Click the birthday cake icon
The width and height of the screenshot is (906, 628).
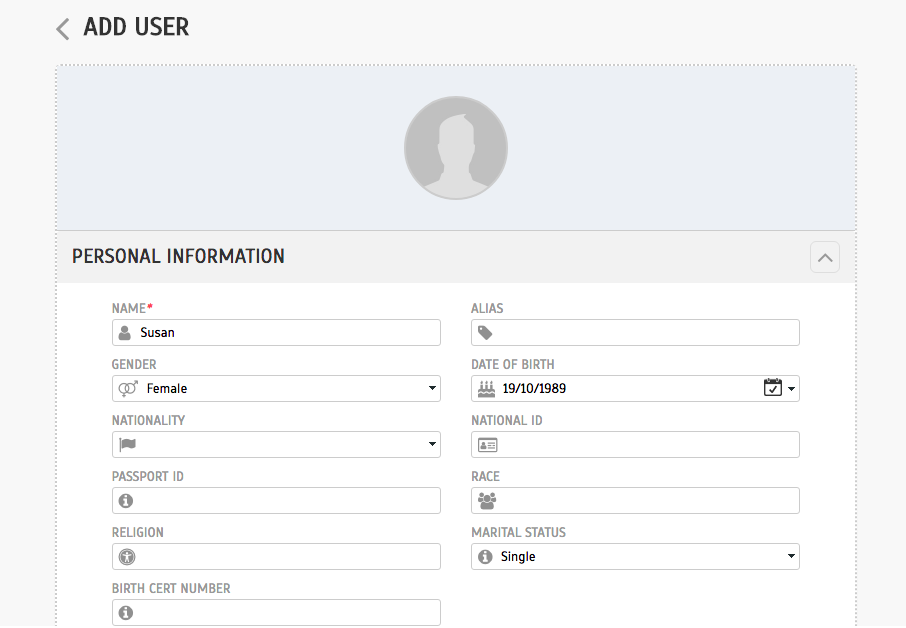pyautogui.click(x=487, y=388)
